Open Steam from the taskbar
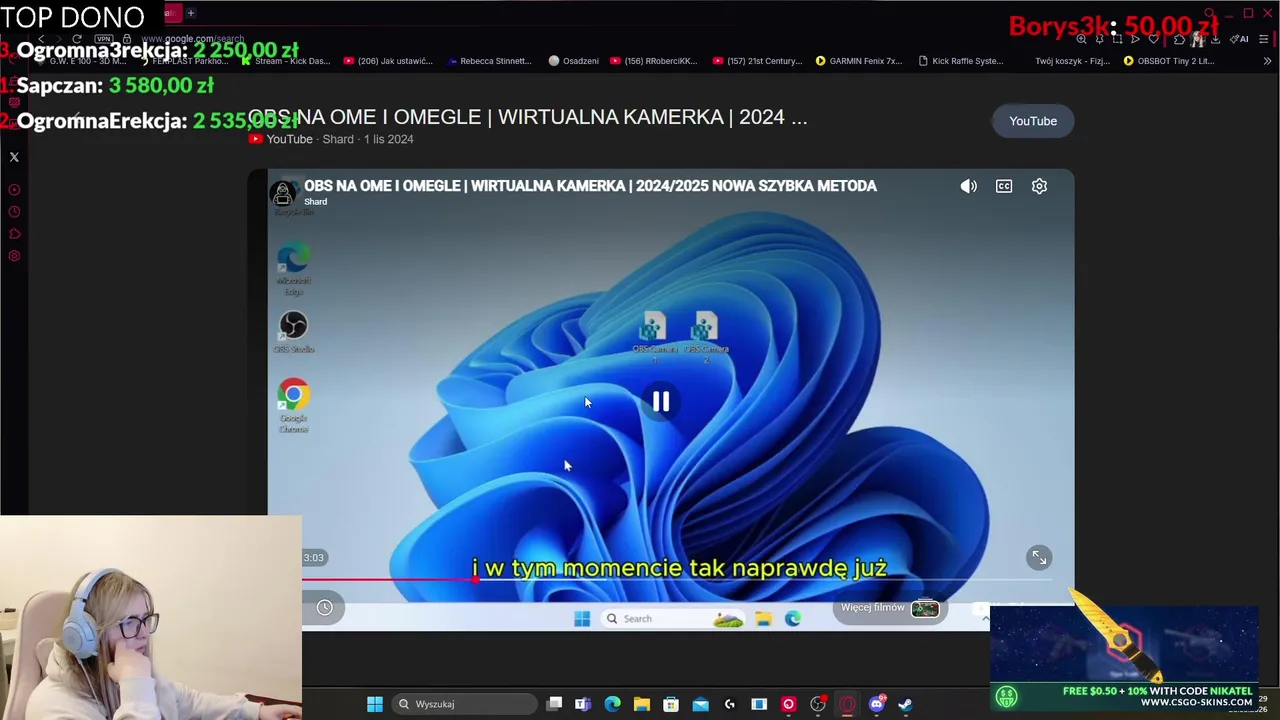This screenshot has height=720, width=1280. (905, 704)
